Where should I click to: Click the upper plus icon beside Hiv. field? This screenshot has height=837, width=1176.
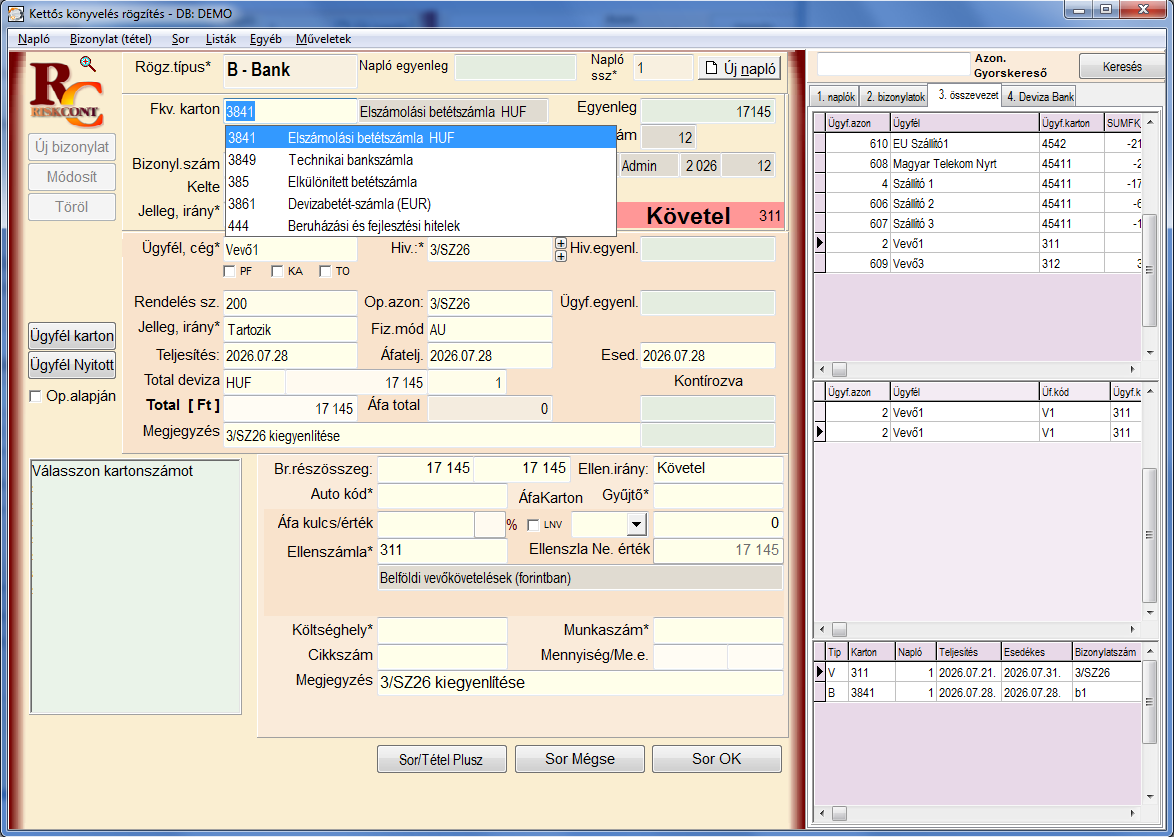tap(560, 243)
